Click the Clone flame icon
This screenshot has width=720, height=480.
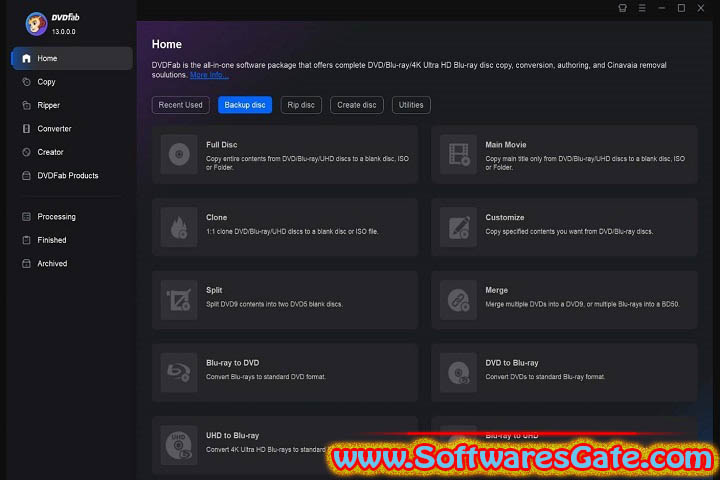pos(179,227)
